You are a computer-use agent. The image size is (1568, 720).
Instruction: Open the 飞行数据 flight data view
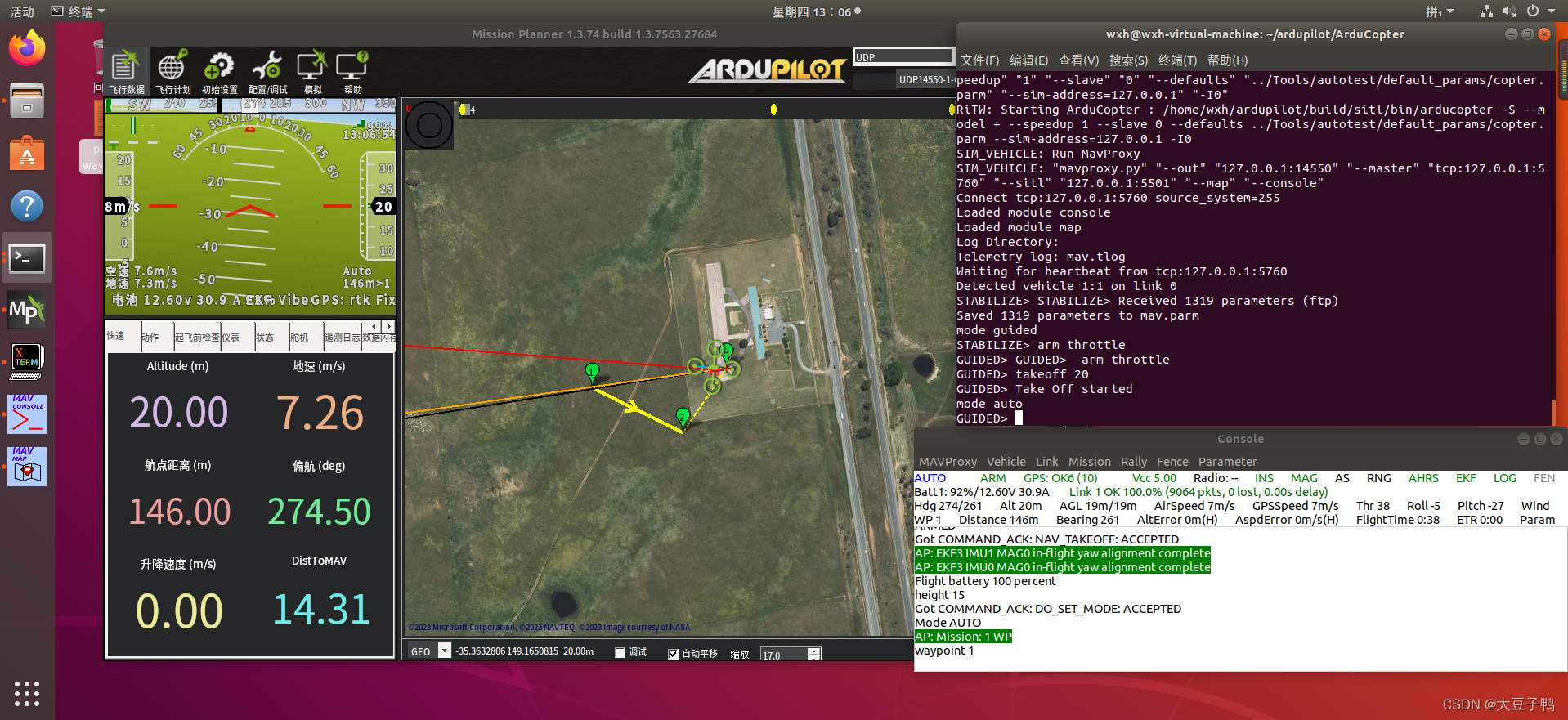point(127,71)
